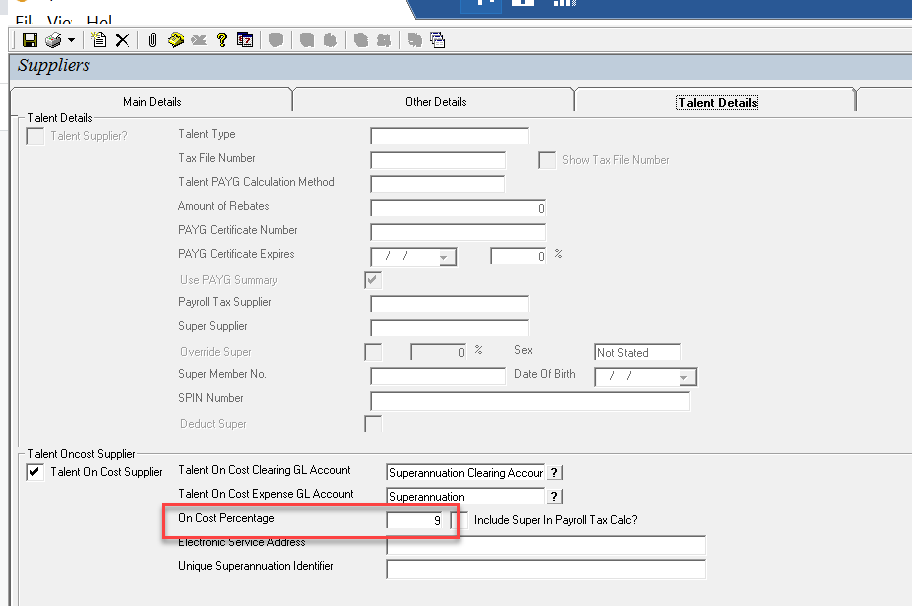Click lookup button beside Superannuation Clearing Account
Viewport: 912px width, 606px height.
click(x=554, y=473)
